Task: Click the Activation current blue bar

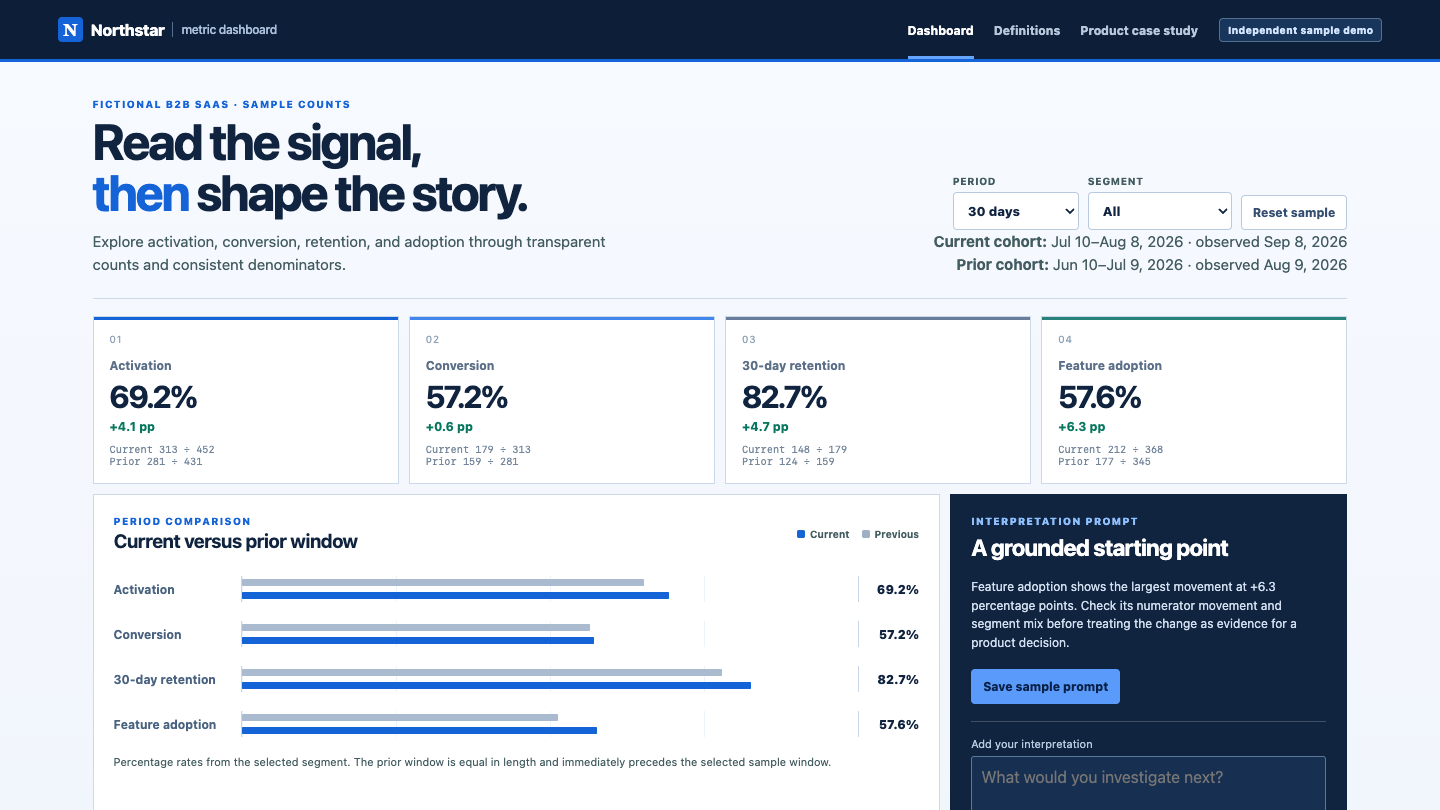Action: coord(455,595)
